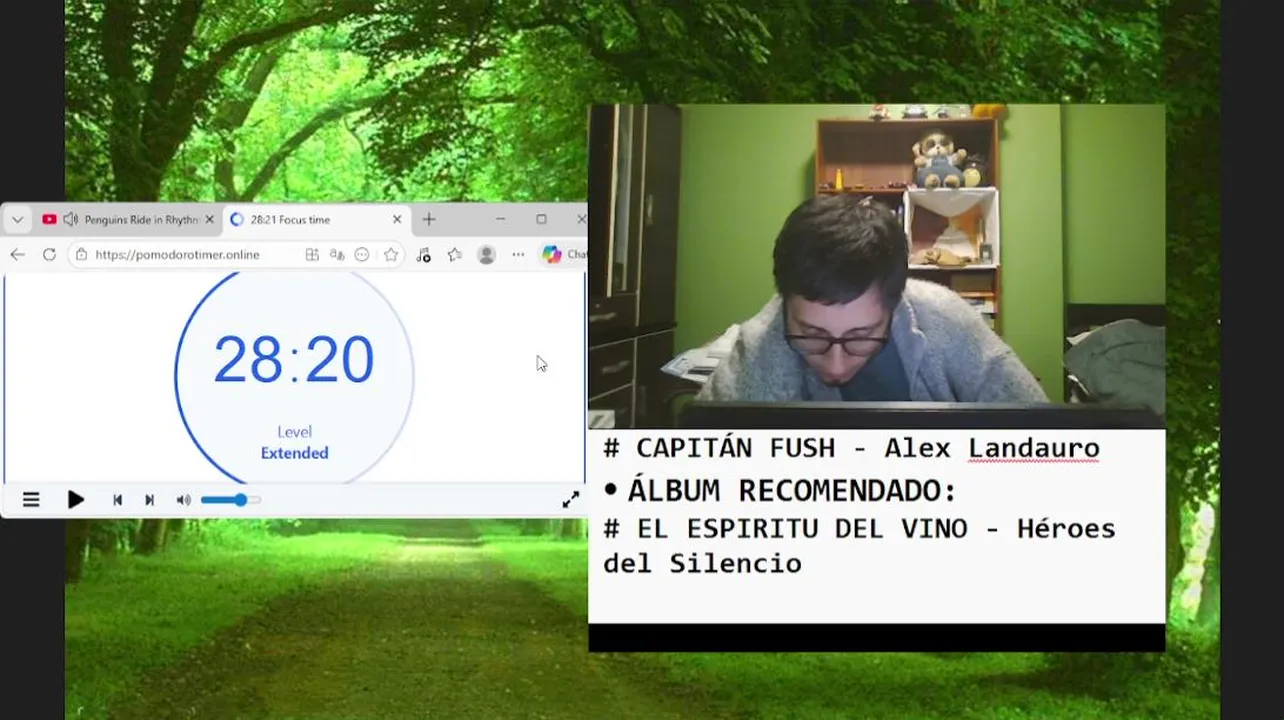Image resolution: width=1284 pixels, height=720 pixels.
Task: Open the Copilot Chat button
Action: click(563, 255)
